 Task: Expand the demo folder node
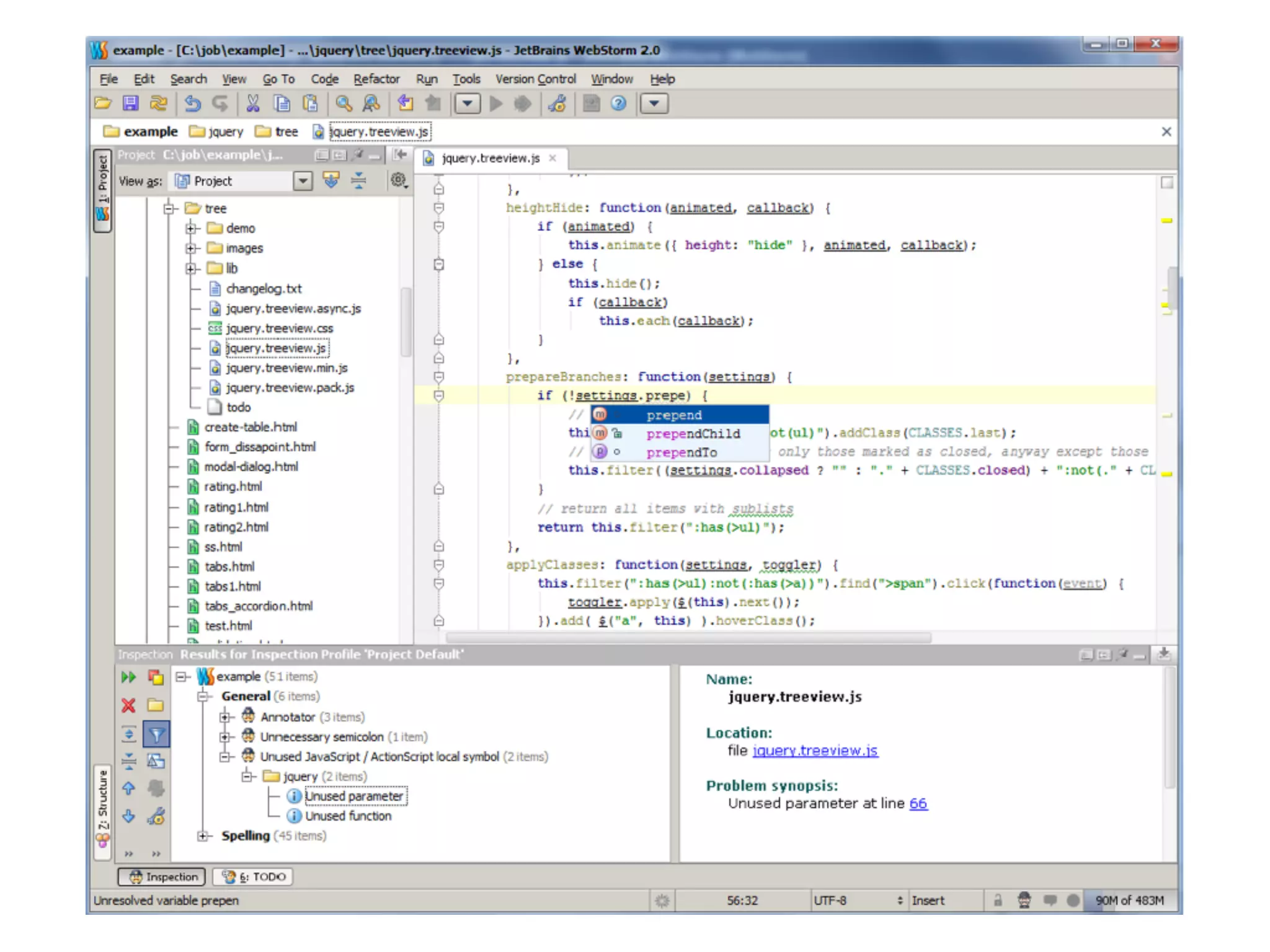coord(192,228)
